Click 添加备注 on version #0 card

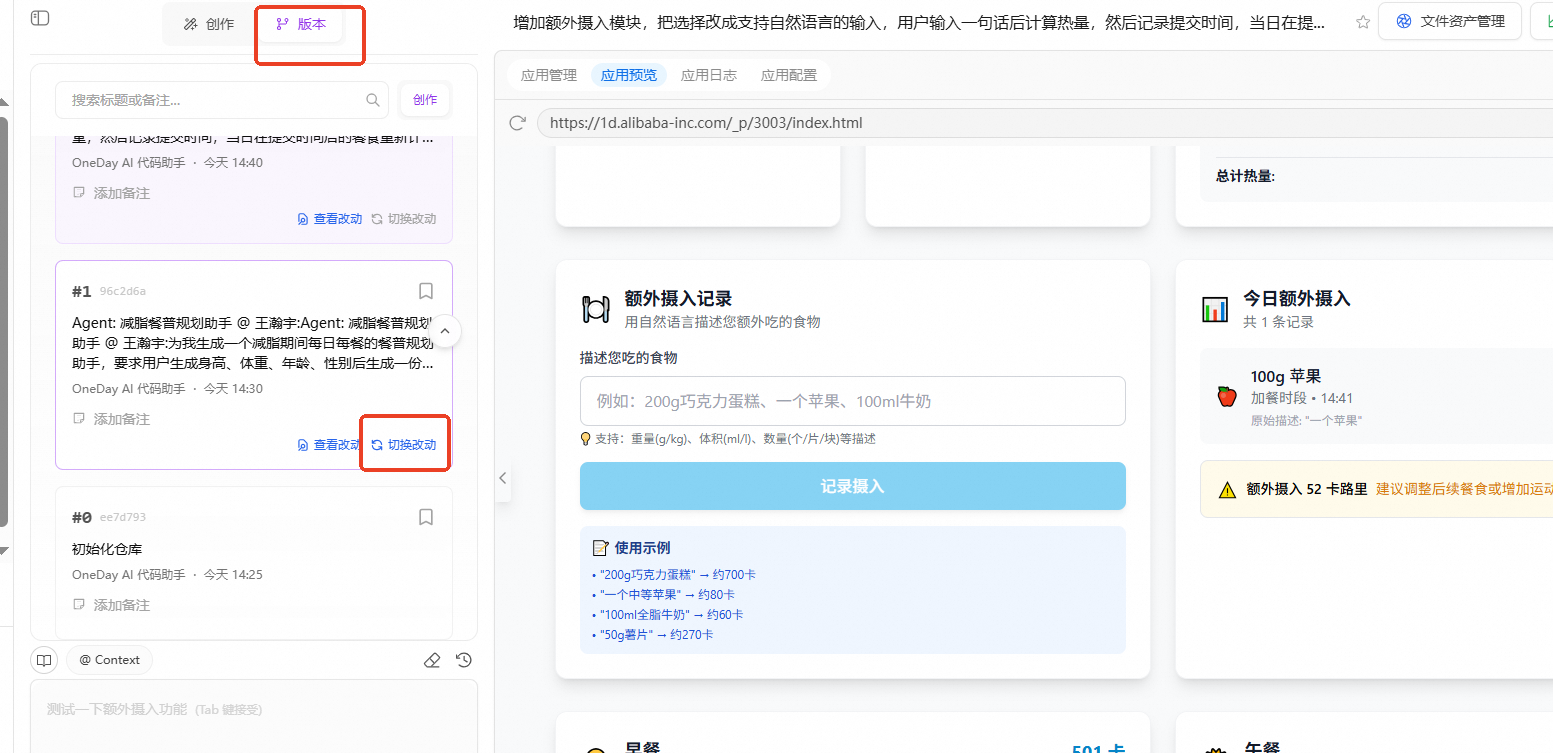(x=112, y=605)
